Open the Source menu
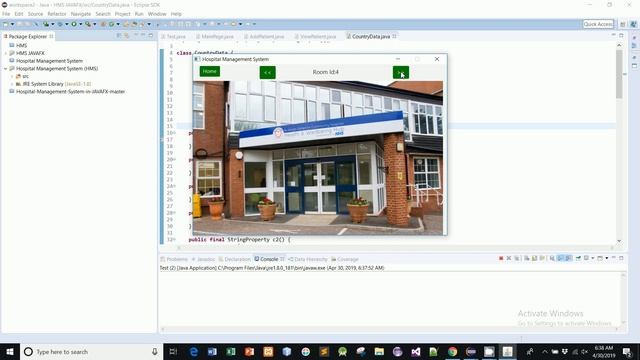This screenshot has width=640, height=360. (35, 14)
